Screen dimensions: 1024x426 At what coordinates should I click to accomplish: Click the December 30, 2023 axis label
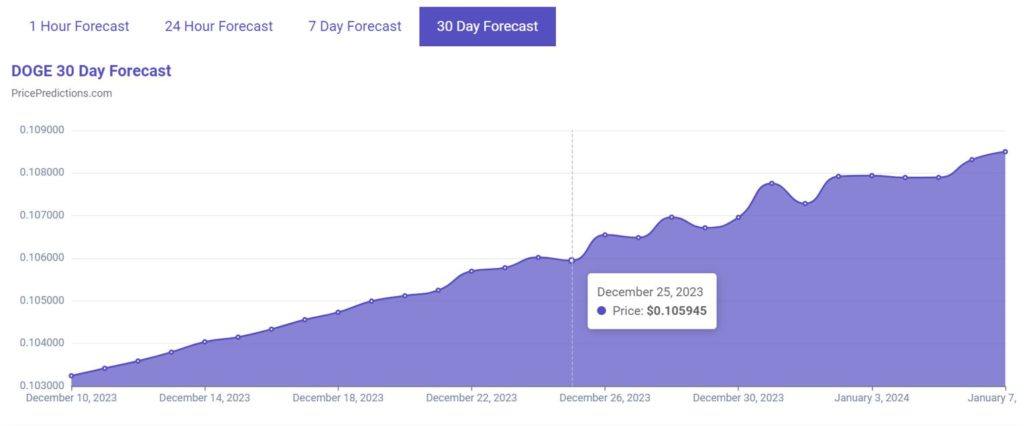click(739, 398)
